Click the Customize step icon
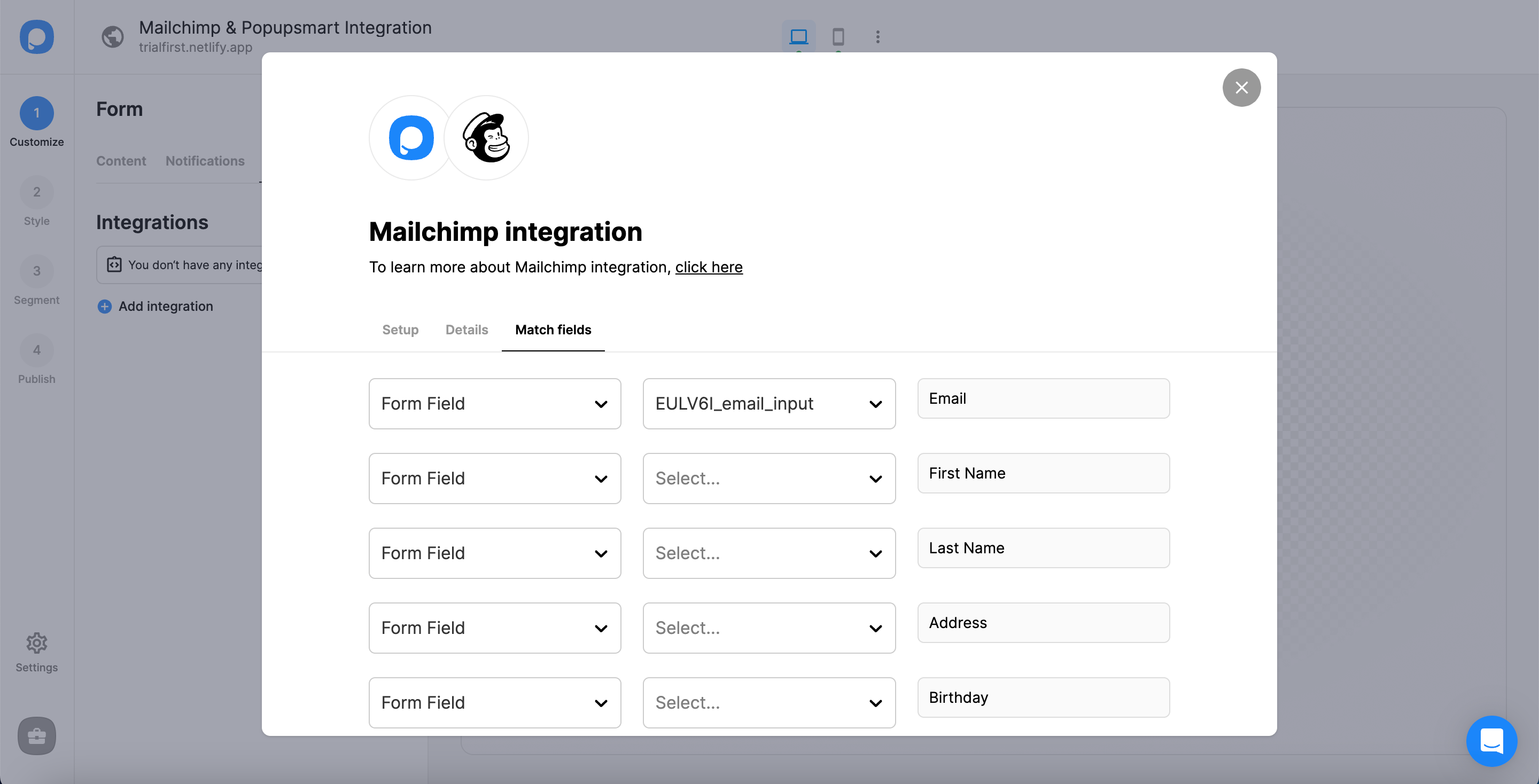Viewport: 1539px width, 784px height. pyautogui.click(x=37, y=112)
